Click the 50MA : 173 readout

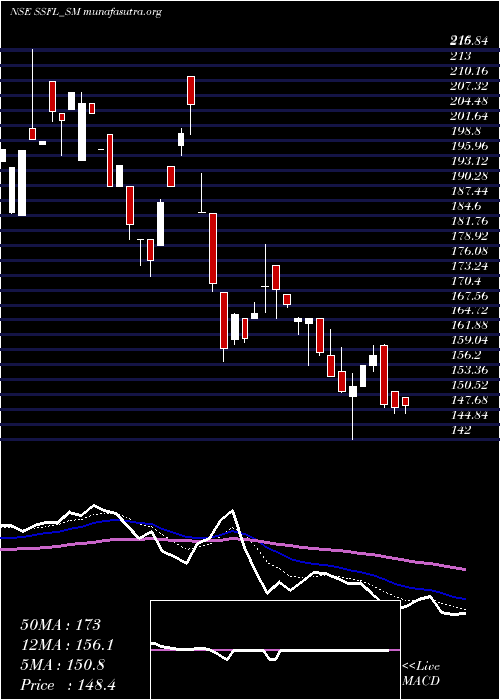61,625
